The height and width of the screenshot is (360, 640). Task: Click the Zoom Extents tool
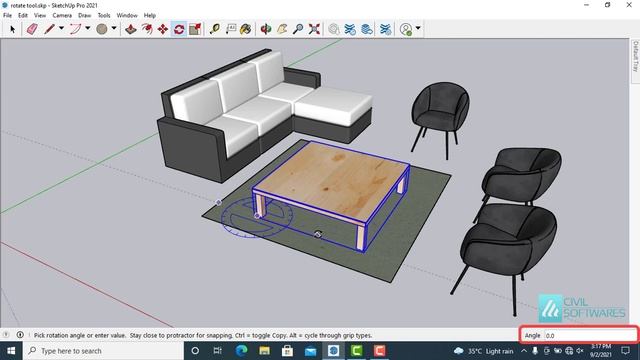tap(314, 29)
